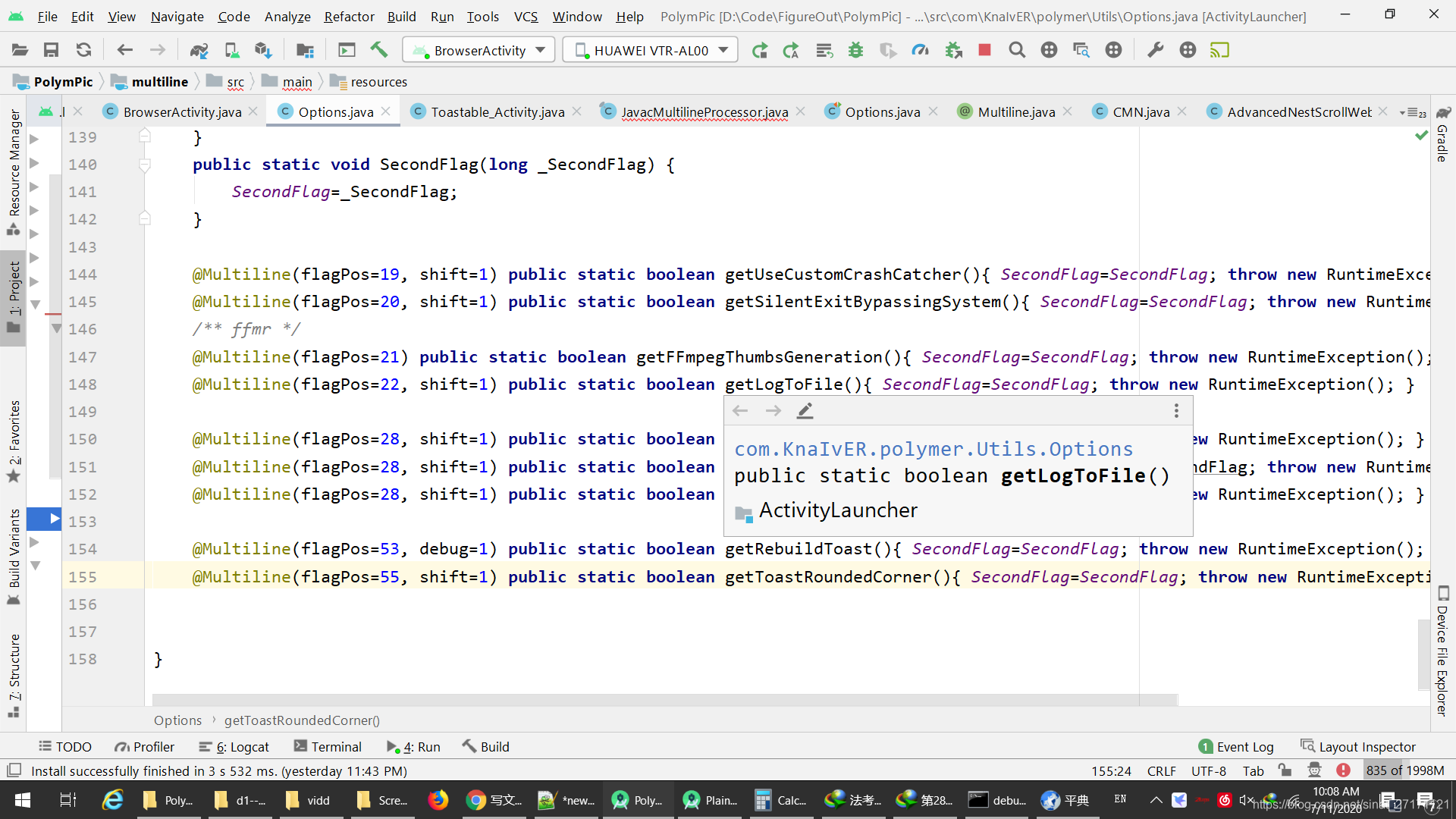Open the Profiler gauge icon in toolbar
Screen dimensions: 1456x819
920,50
